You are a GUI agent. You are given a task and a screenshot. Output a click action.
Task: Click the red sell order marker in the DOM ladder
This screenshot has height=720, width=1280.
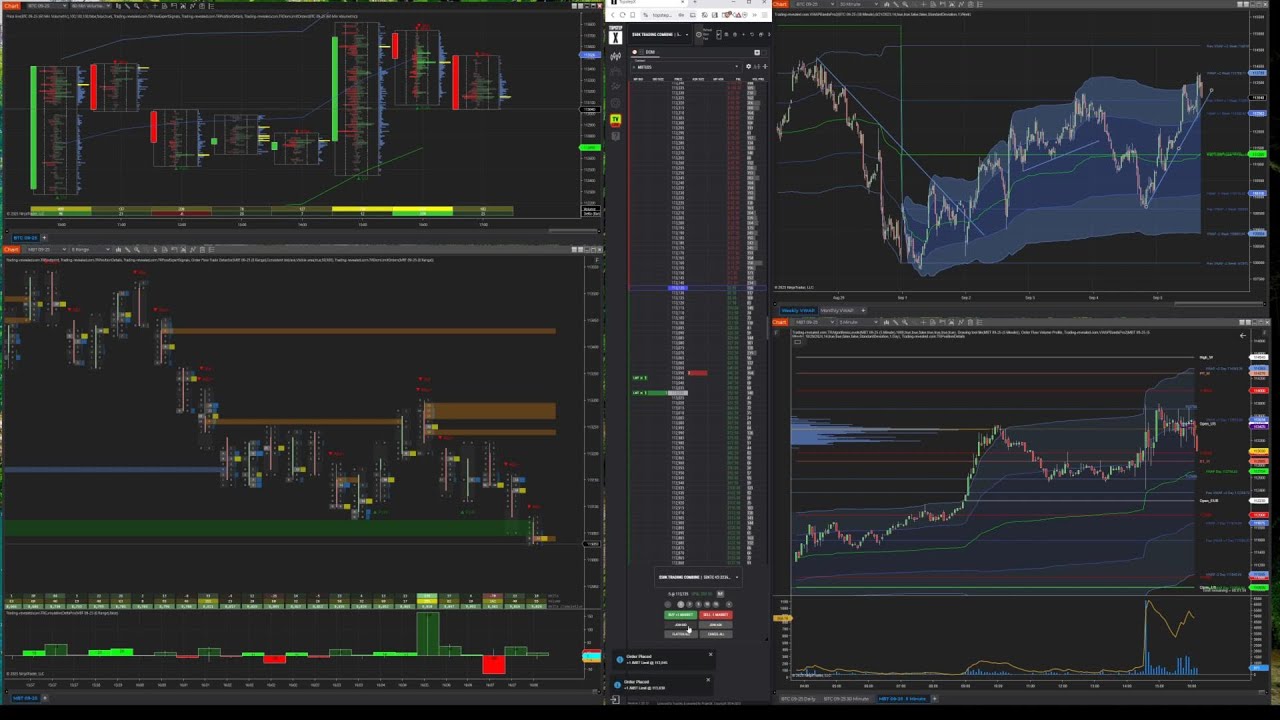coord(697,373)
